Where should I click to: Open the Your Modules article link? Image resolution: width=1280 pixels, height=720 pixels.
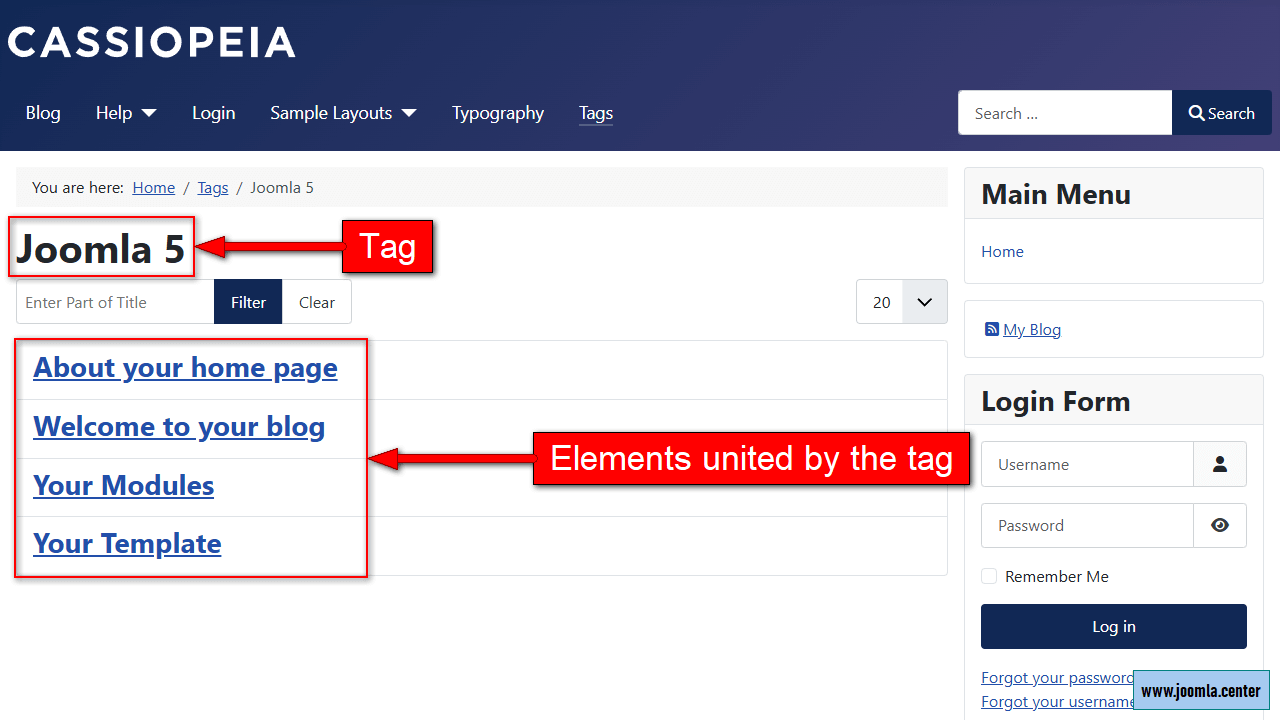[124, 485]
